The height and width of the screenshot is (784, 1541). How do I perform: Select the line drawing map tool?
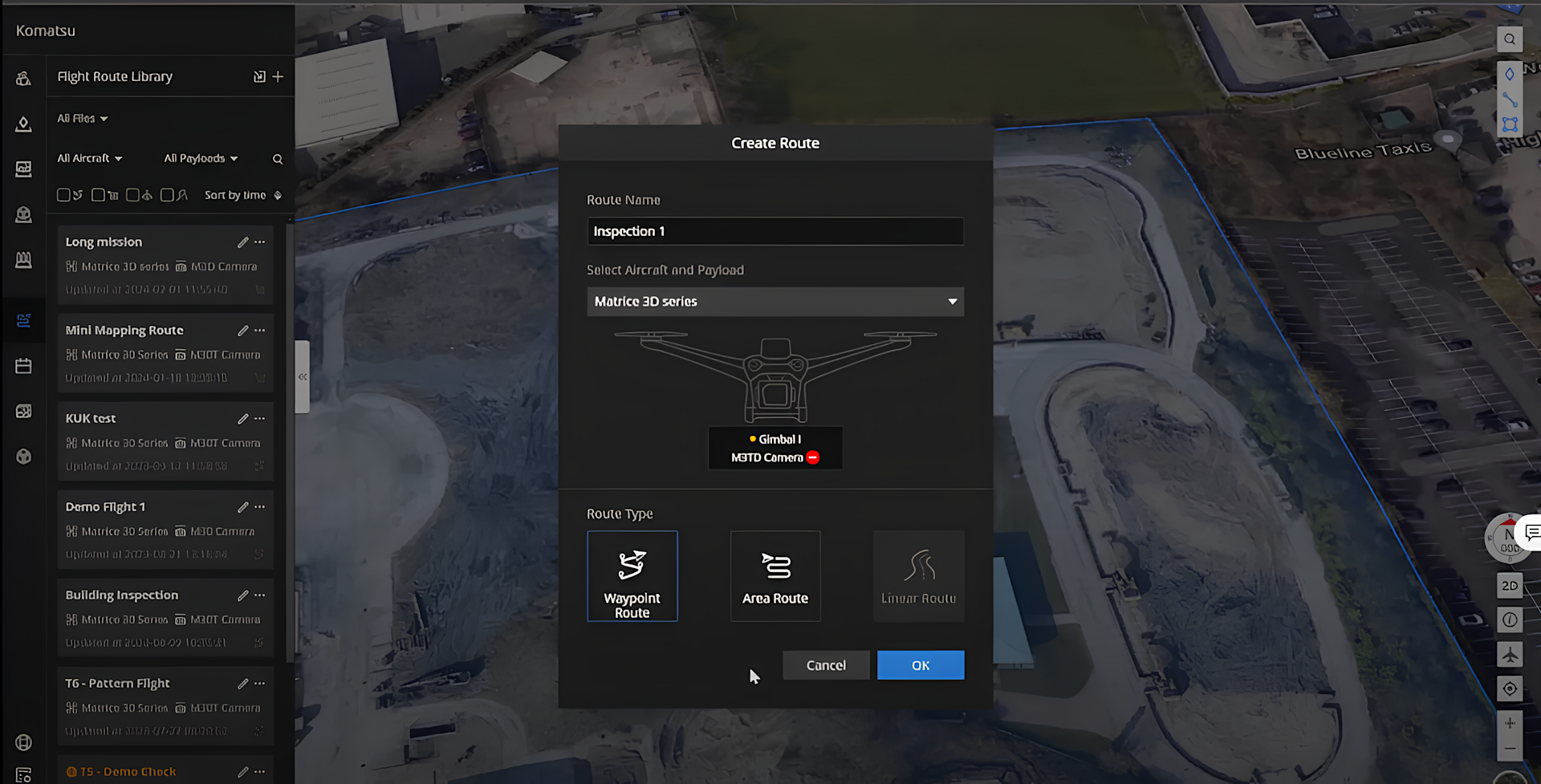1510,100
